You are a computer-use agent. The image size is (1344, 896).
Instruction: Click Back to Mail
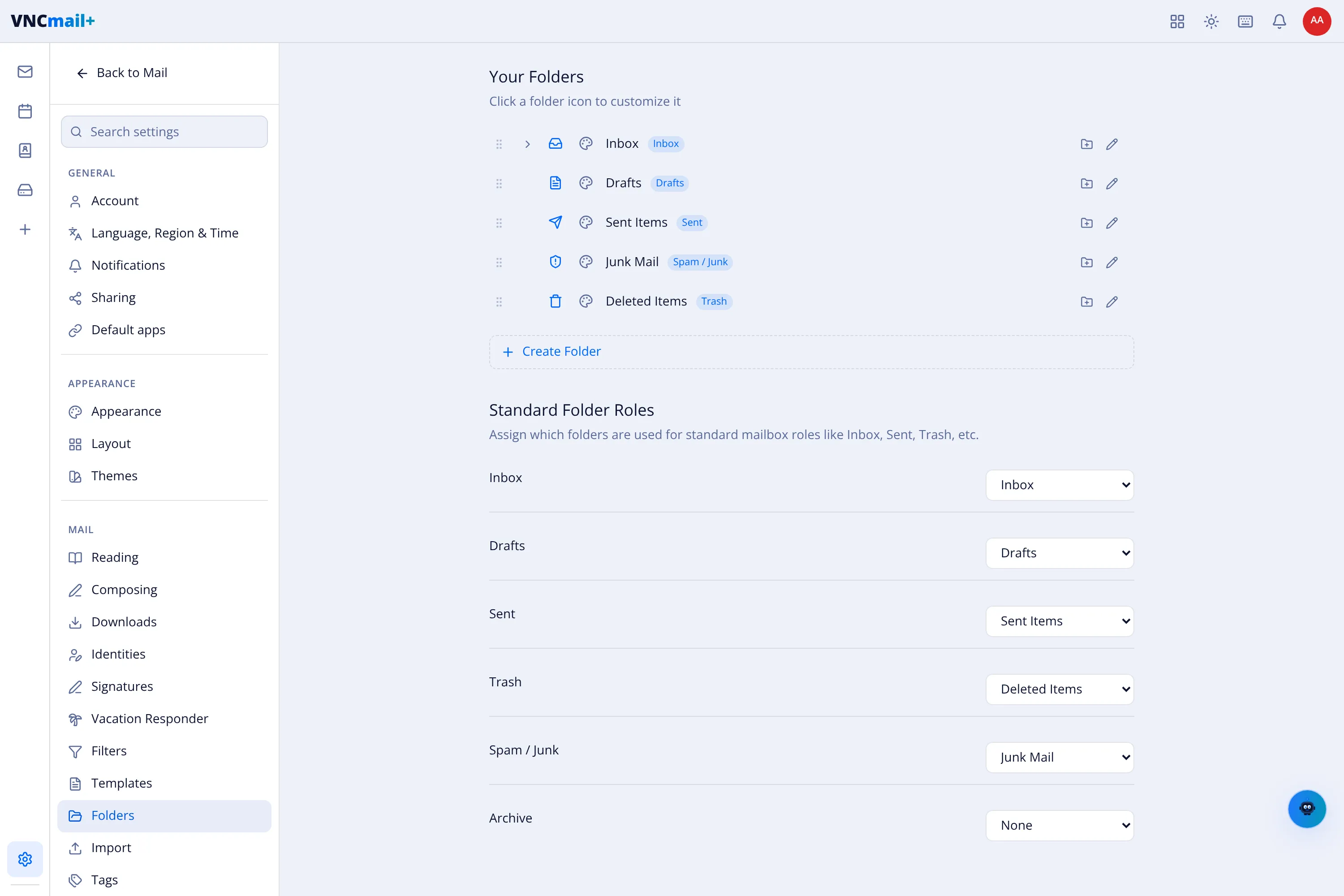(x=122, y=73)
